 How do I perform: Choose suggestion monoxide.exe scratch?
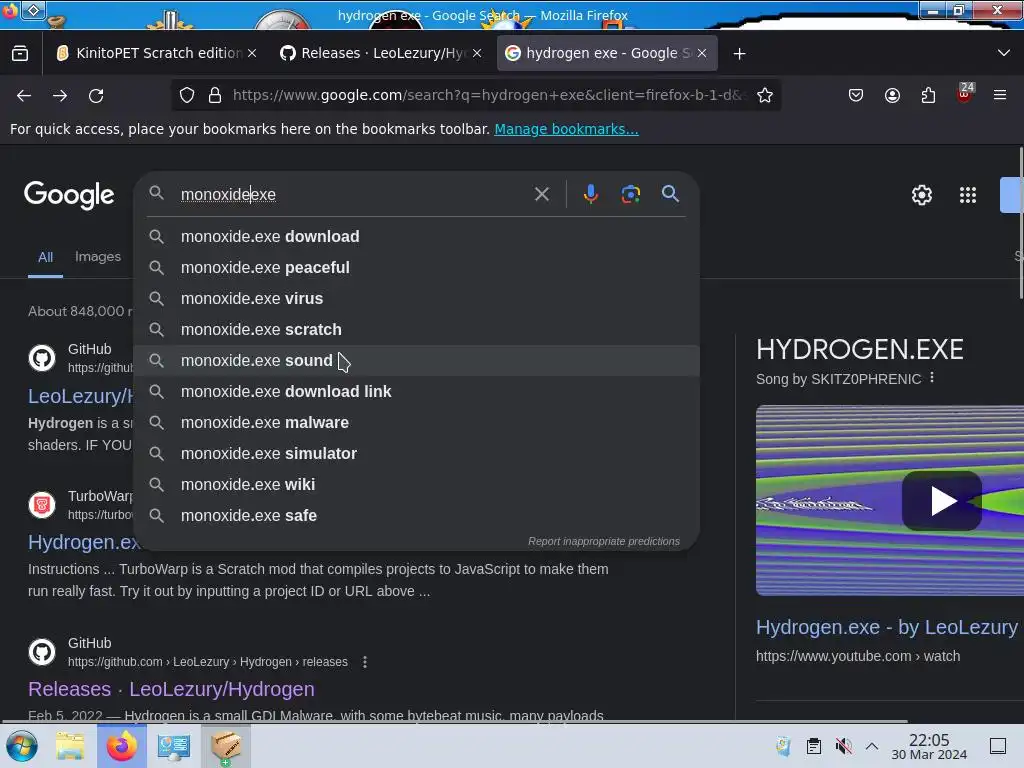[417, 330]
